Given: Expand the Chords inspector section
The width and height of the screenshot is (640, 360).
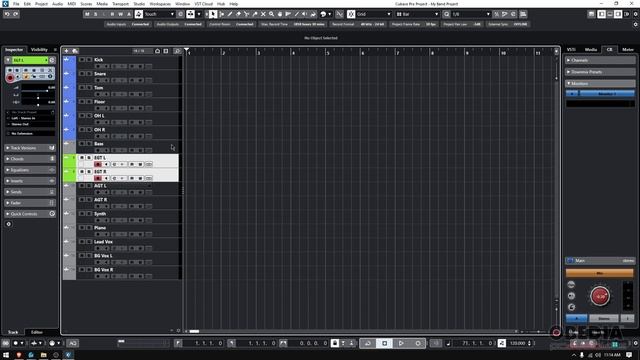Looking at the screenshot, I should coord(30,159).
